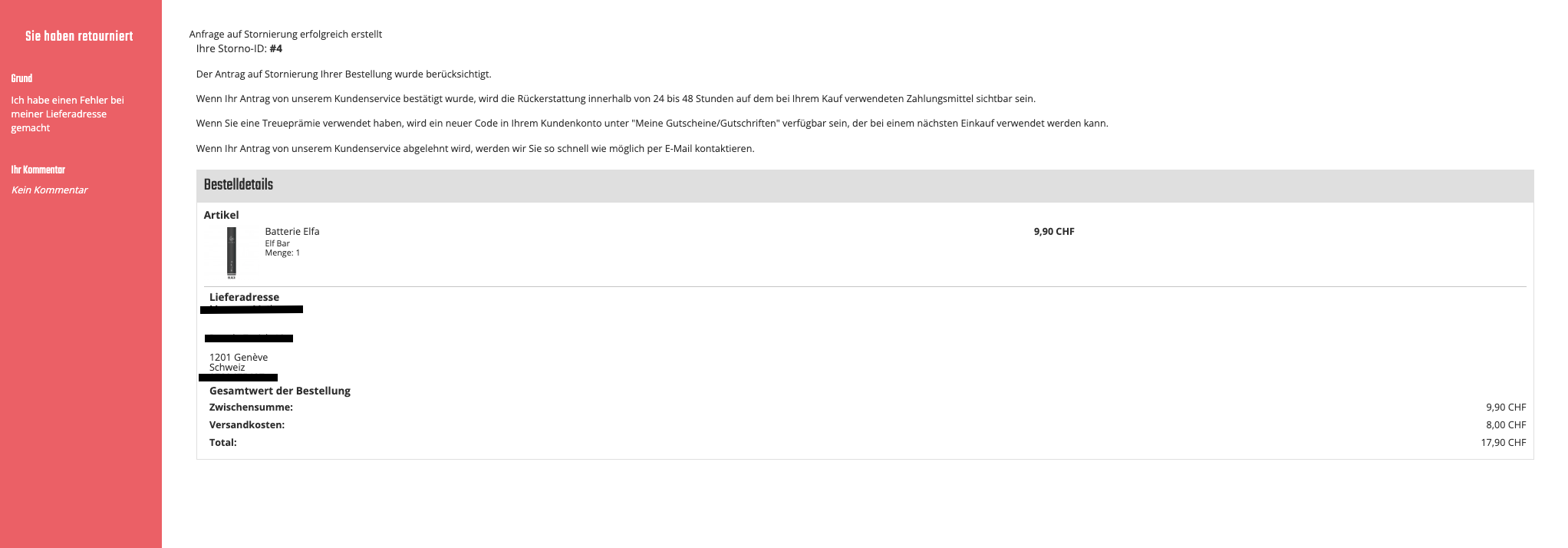
Task: Click the Zwischensumme label
Action: coord(251,407)
